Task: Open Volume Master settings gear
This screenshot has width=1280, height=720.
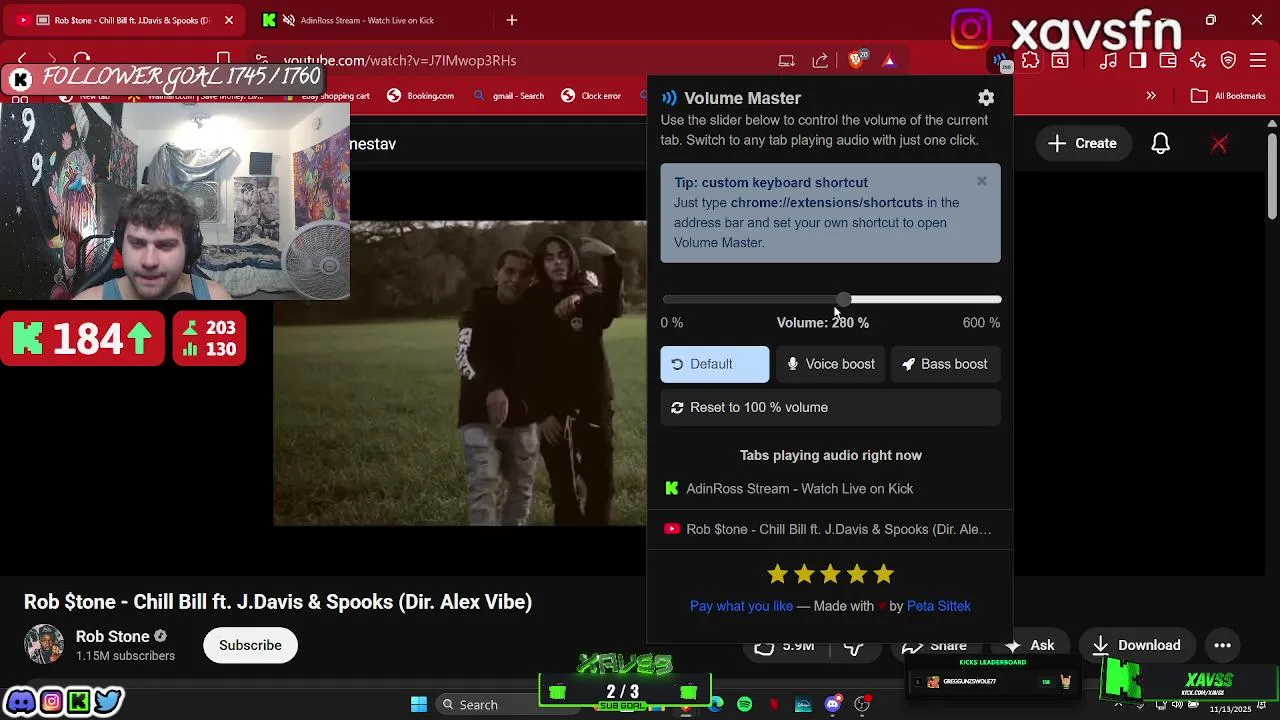Action: (986, 98)
